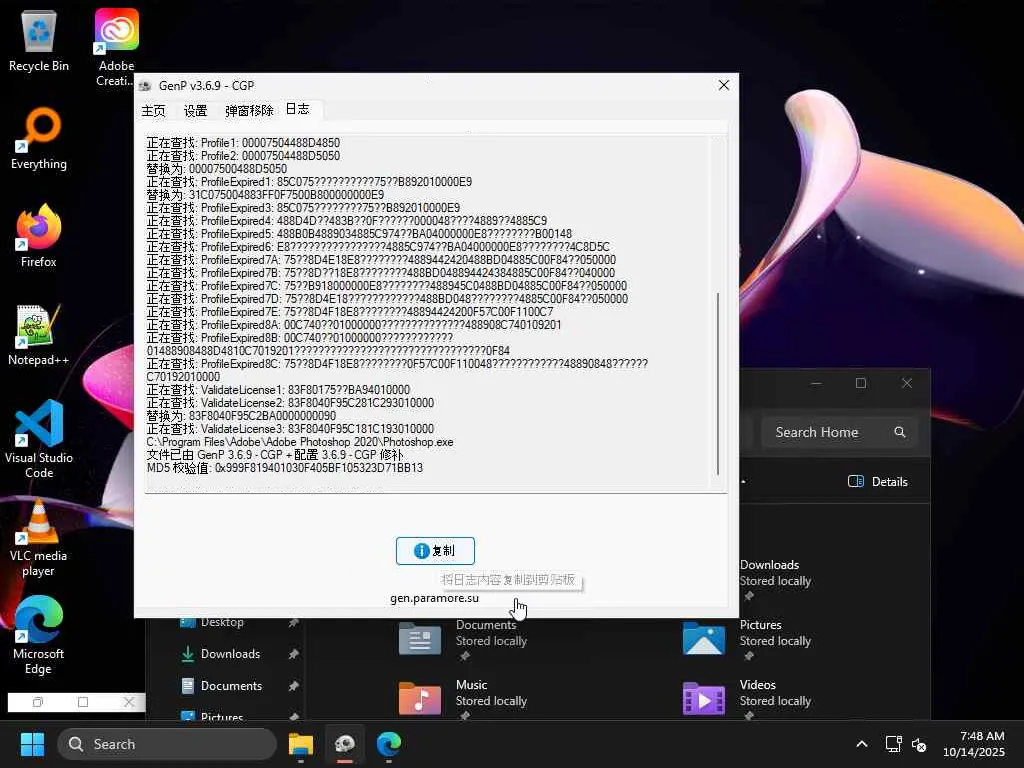Close the GenP v3.6.9 window
This screenshot has height=768, width=1024.
tap(724, 86)
